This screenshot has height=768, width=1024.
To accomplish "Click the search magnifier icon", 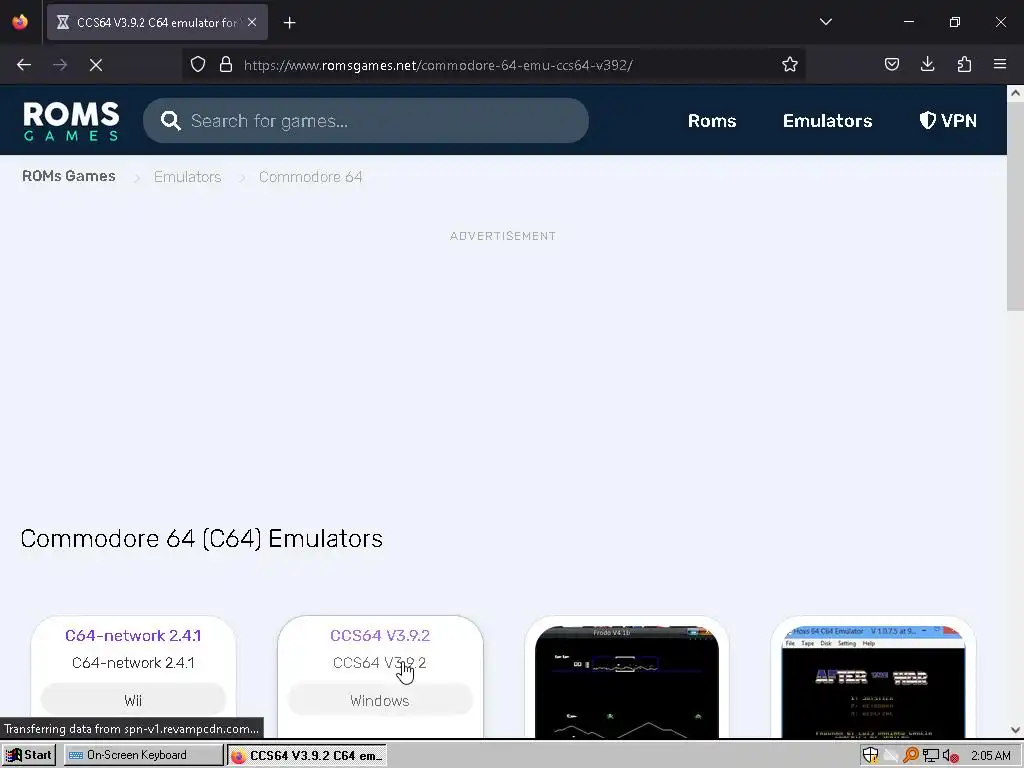I will tap(170, 121).
